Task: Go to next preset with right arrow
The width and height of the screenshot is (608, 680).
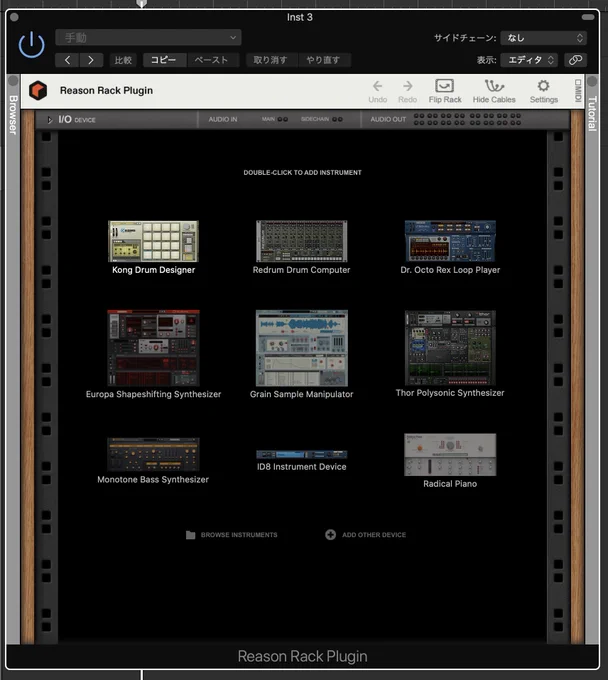Action: [x=91, y=60]
